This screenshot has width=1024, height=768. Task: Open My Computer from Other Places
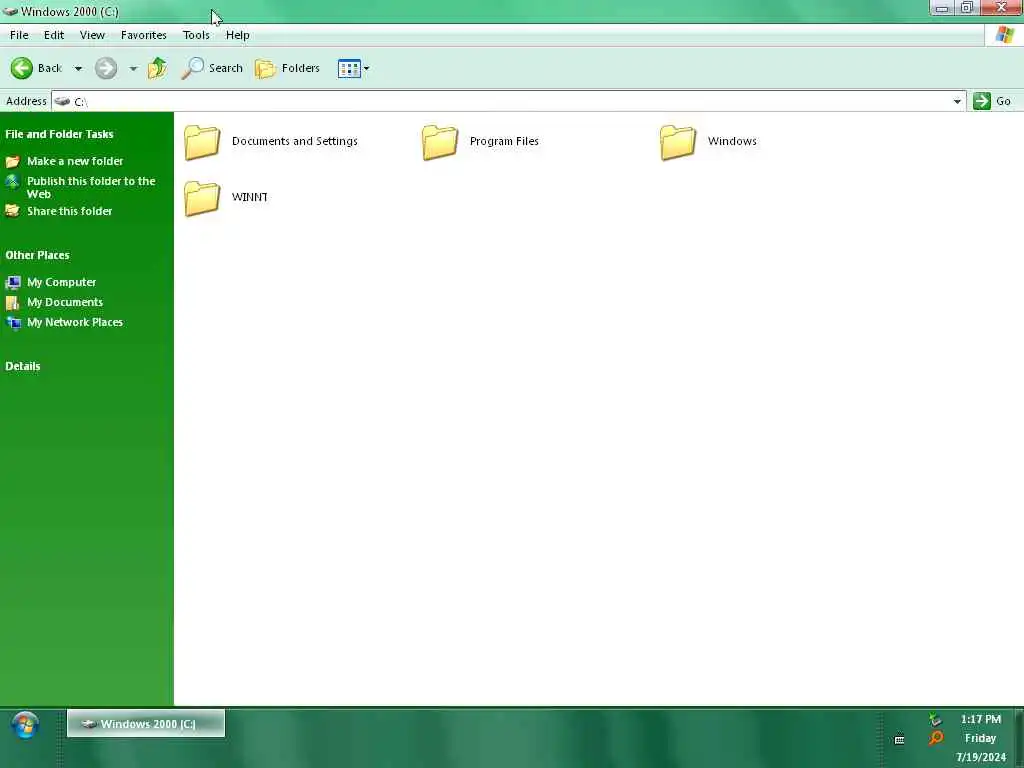(x=61, y=282)
